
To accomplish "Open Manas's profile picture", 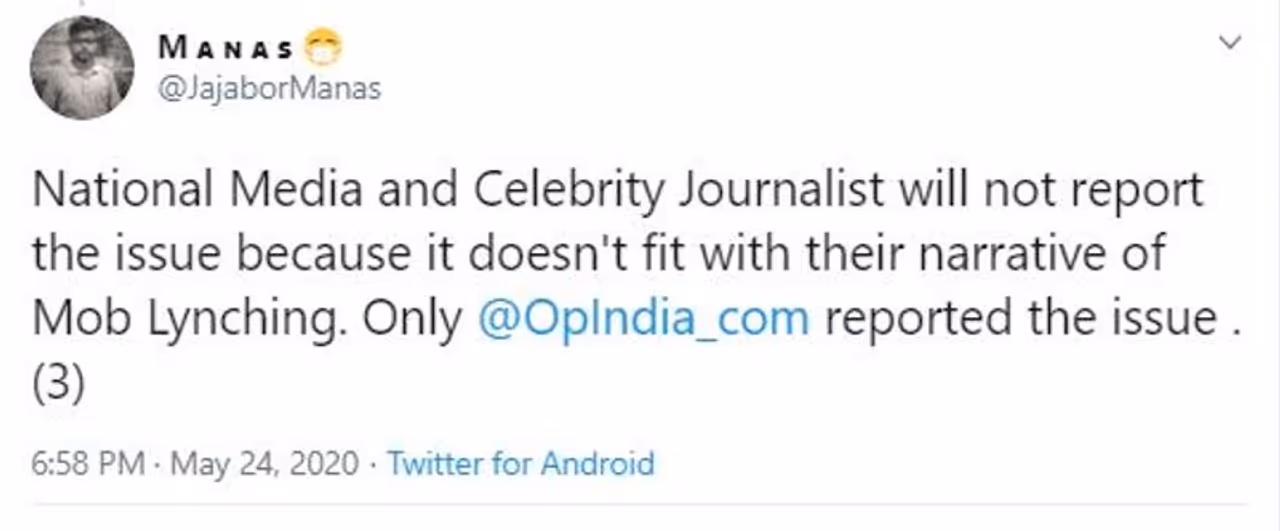I will click(x=82, y=68).
